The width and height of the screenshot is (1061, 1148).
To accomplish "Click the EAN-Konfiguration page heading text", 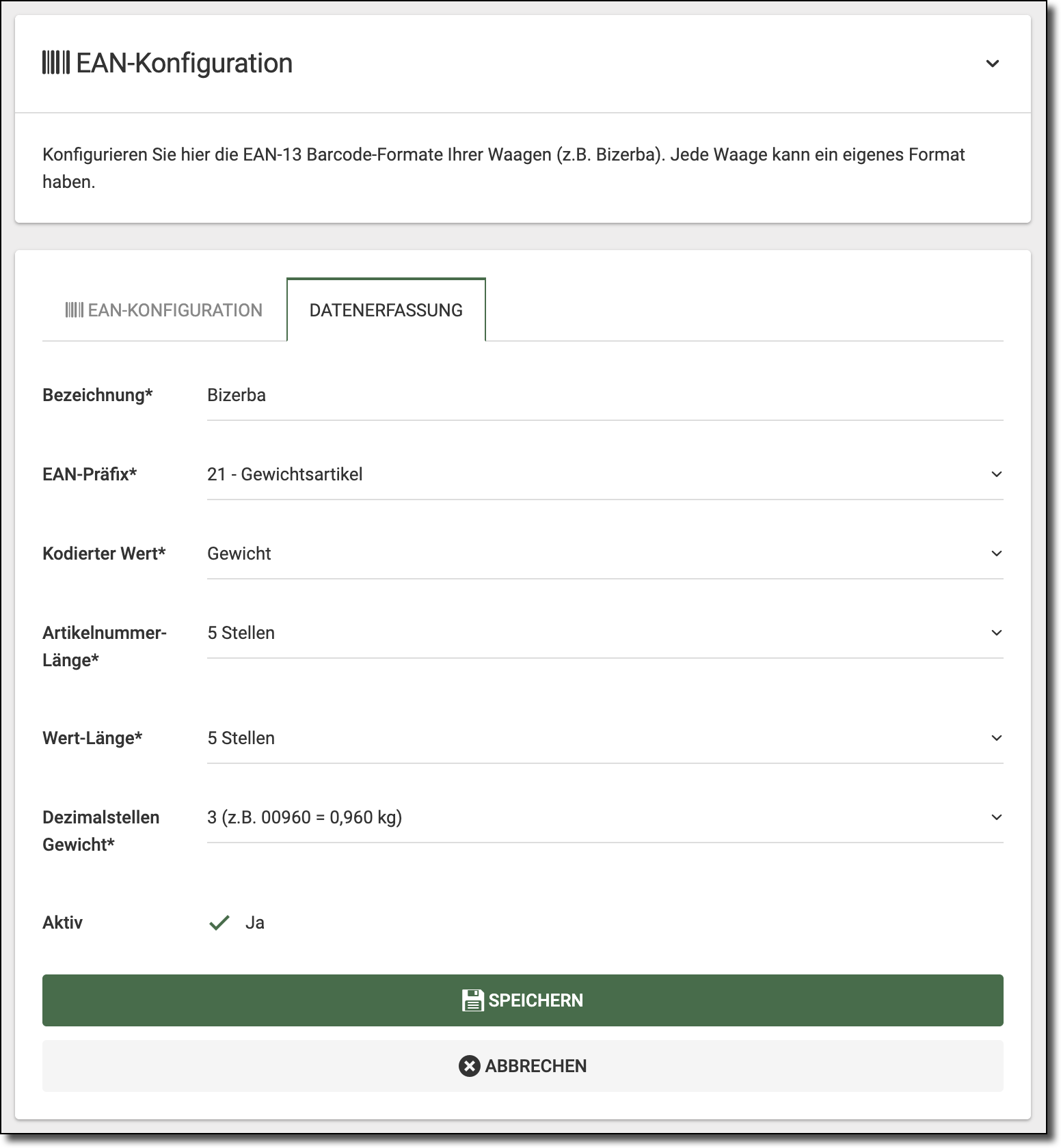I will 184,64.
